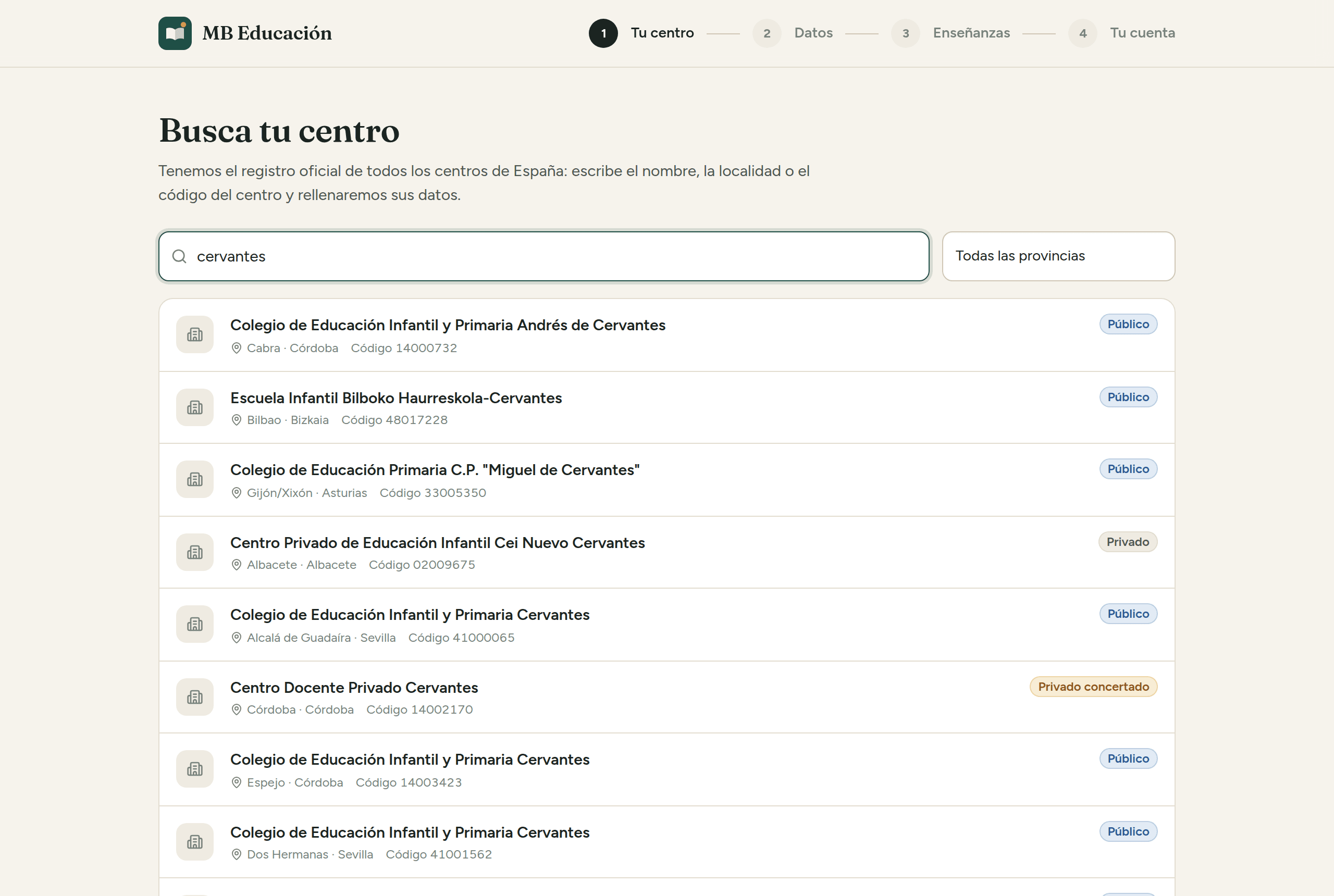
Task: Click building icon beside Bilboko Haurreskola-Cervantes
Action: pos(195,407)
